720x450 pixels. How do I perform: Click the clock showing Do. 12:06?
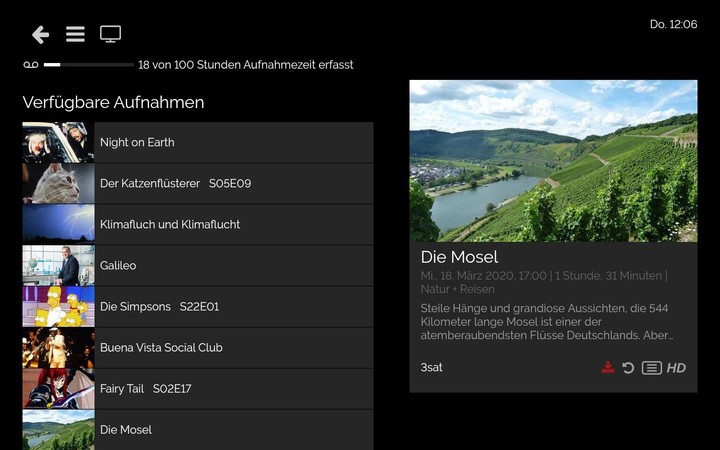tap(674, 24)
